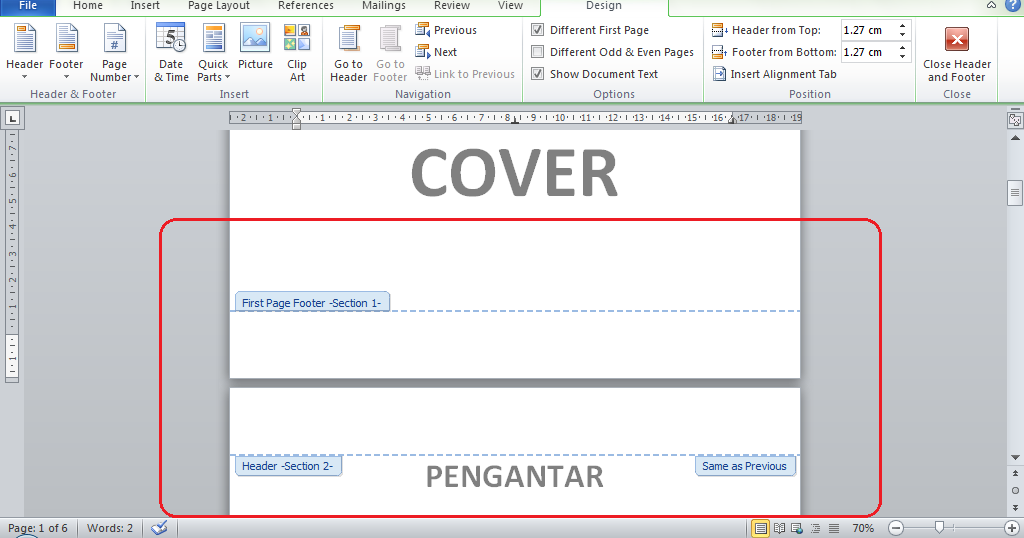Switch to Full Screen Reading view

click(x=779, y=528)
